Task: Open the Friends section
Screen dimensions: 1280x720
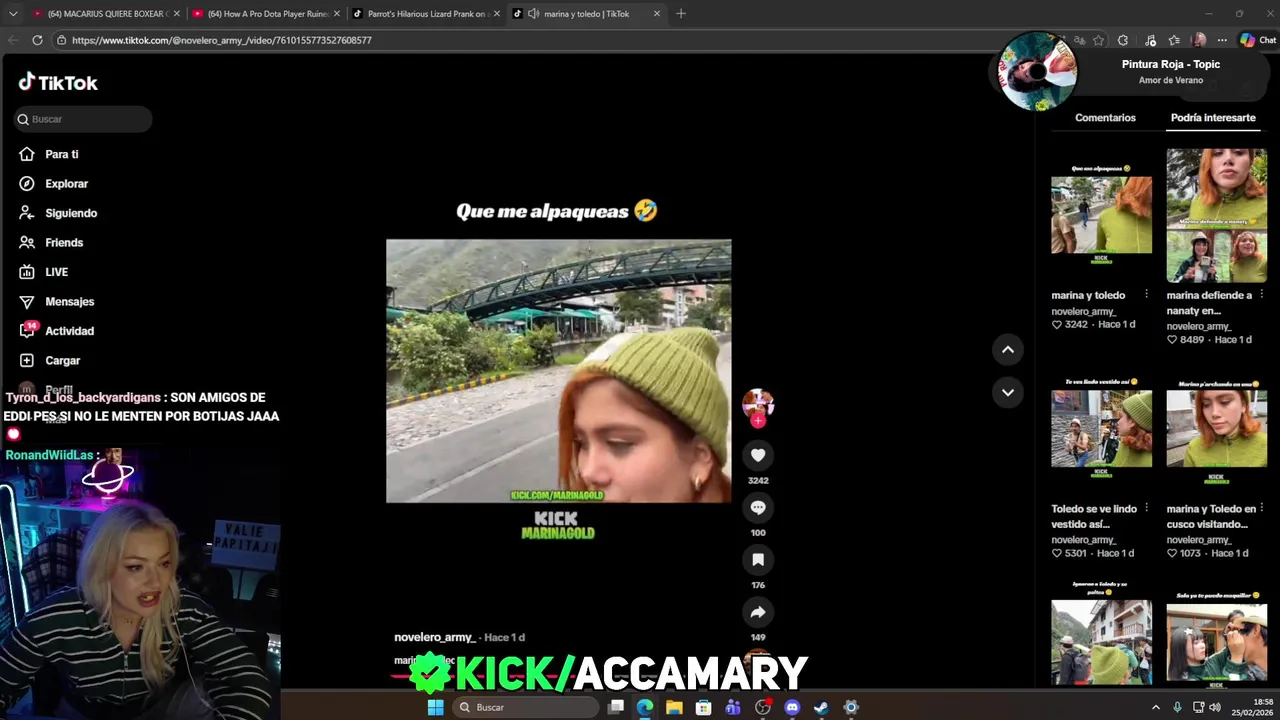Action: click(50, 243)
